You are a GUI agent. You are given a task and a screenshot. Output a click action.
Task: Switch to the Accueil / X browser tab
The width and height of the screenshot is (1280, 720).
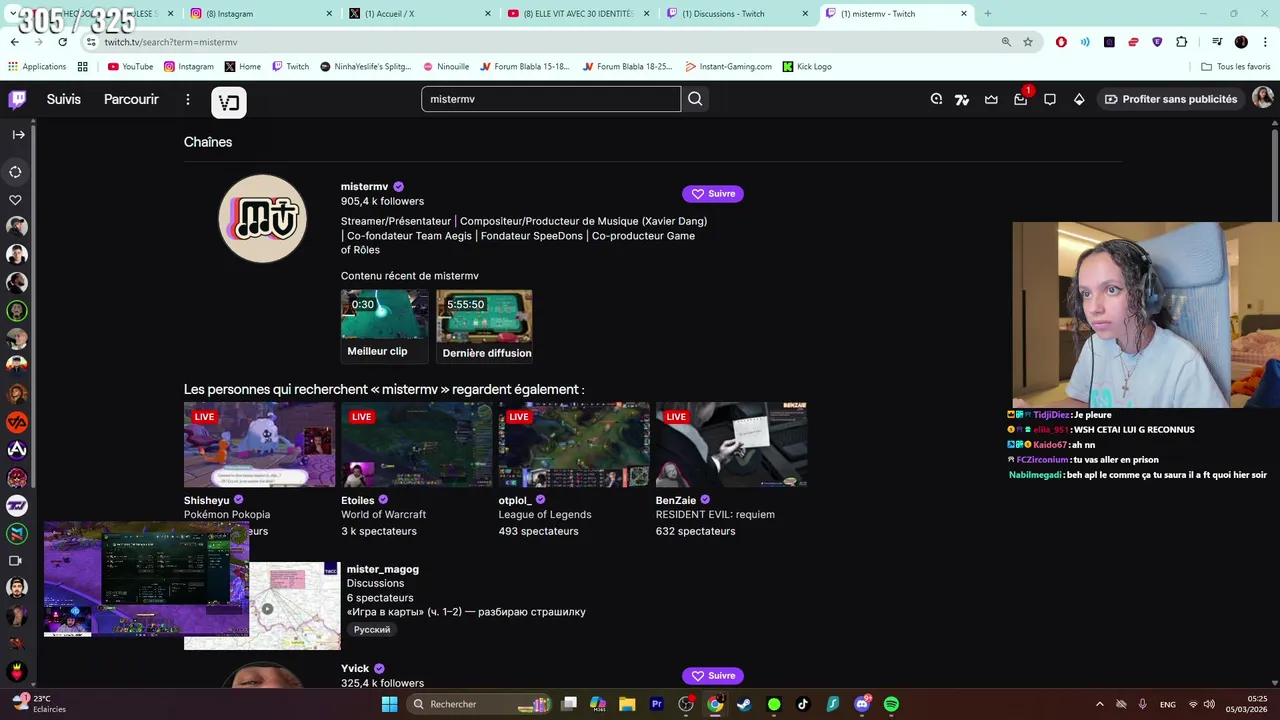pyautogui.click(x=418, y=14)
